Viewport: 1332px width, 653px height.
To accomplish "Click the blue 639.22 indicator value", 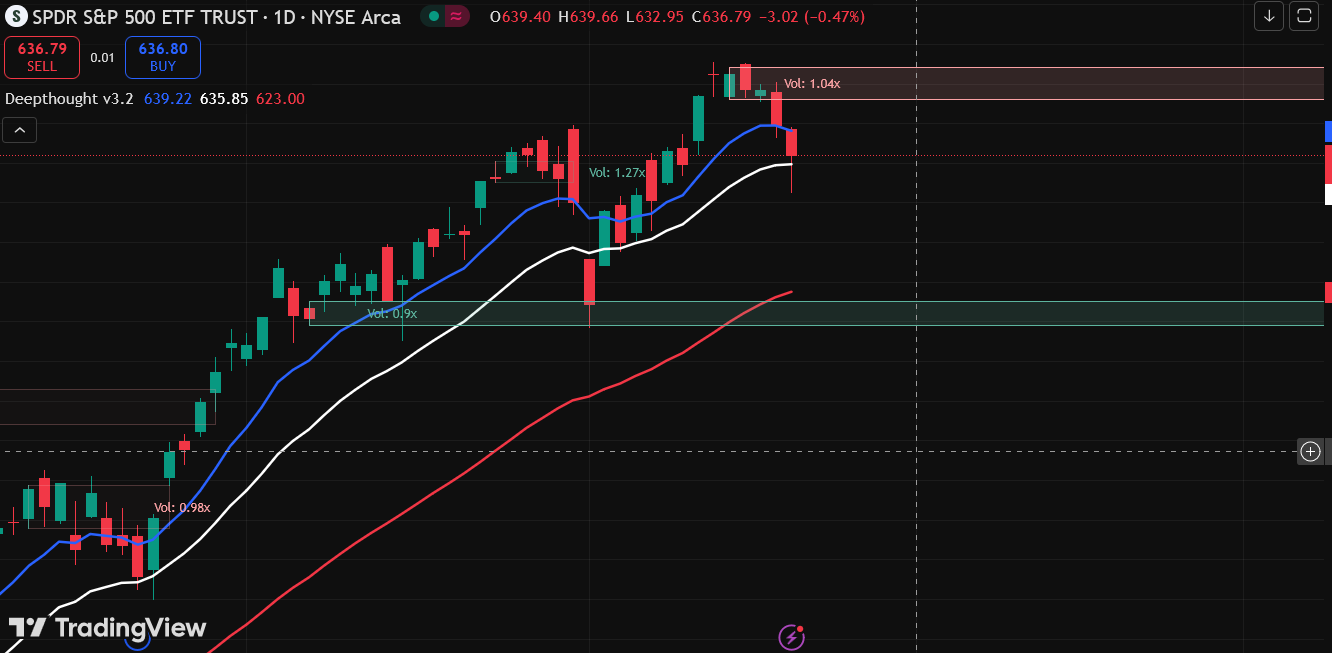I will point(167,98).
